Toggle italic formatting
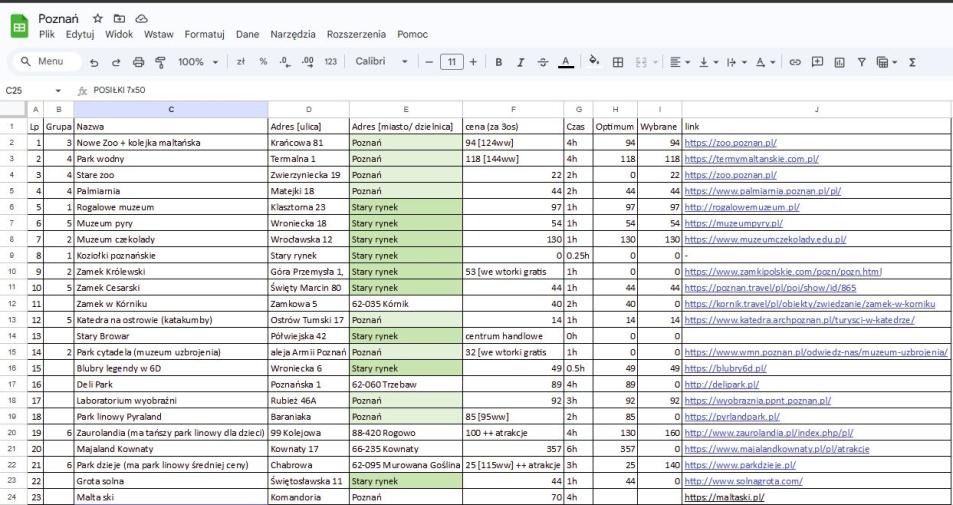Viewport: 953px width, 505px height. pos(520,62)
